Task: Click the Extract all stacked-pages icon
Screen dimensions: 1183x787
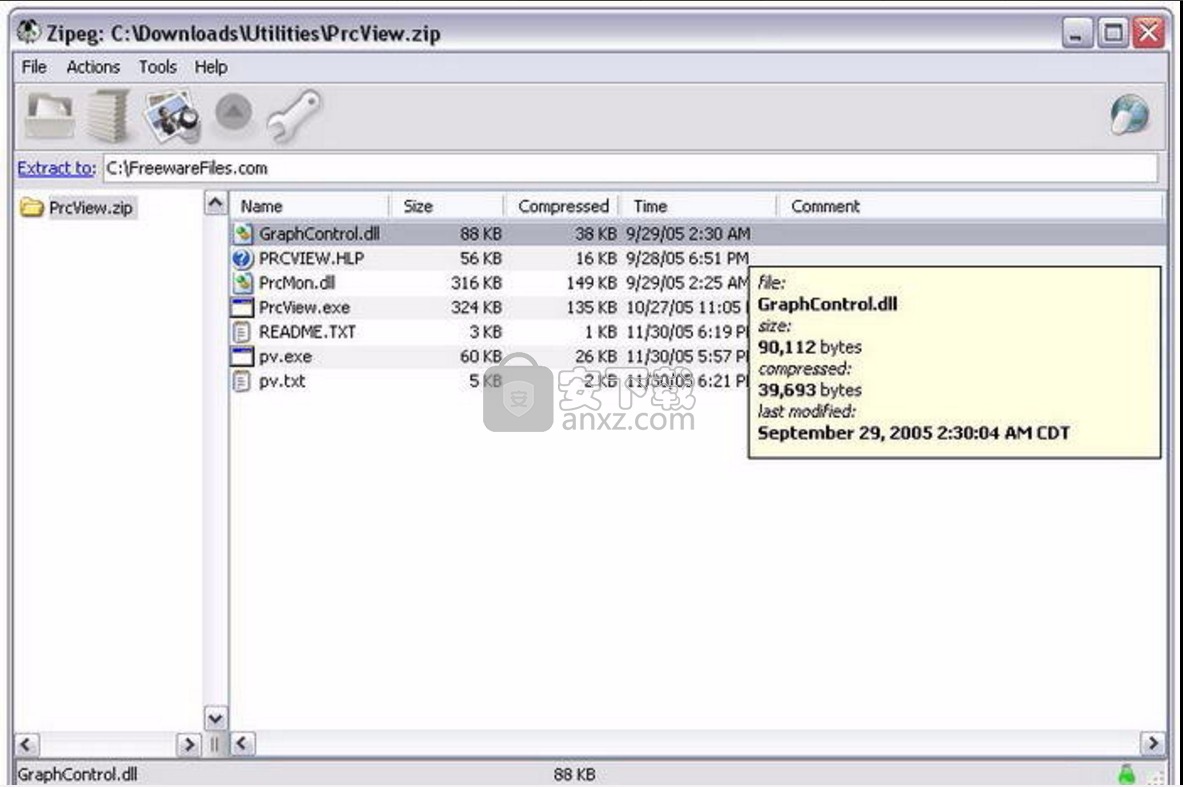Action: tap(108, 116)
